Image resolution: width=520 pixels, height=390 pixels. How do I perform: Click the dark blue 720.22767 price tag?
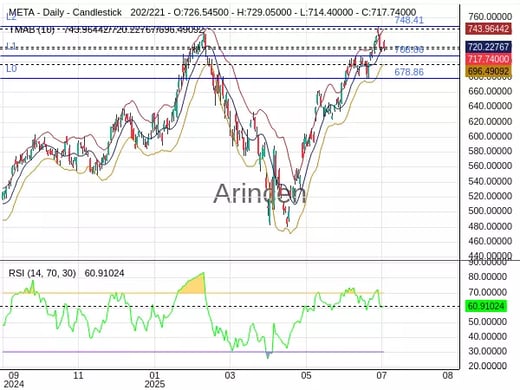pos(488,47)
